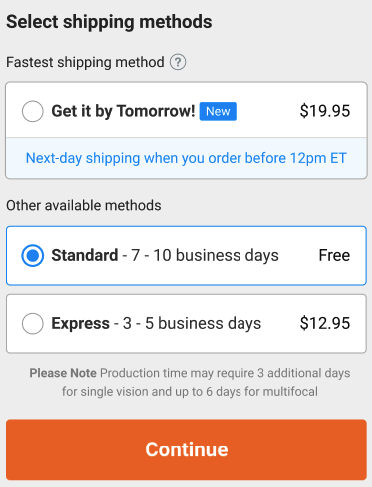Click the Express 3 - 5 business days label
Screen dimensions: 372x487
[x=156, y=323]
